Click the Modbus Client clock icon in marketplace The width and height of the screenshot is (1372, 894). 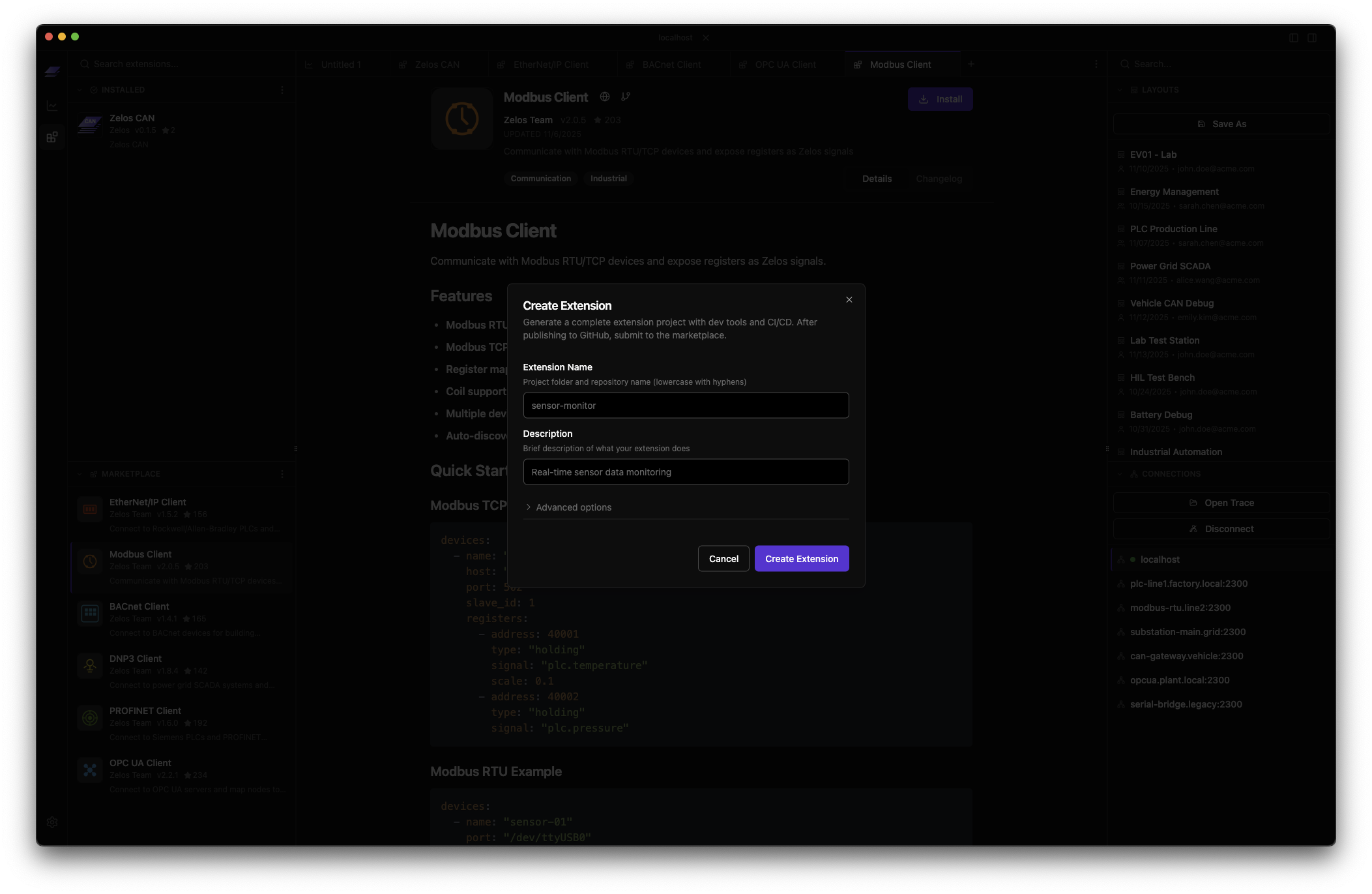click(x=90, y=561)
